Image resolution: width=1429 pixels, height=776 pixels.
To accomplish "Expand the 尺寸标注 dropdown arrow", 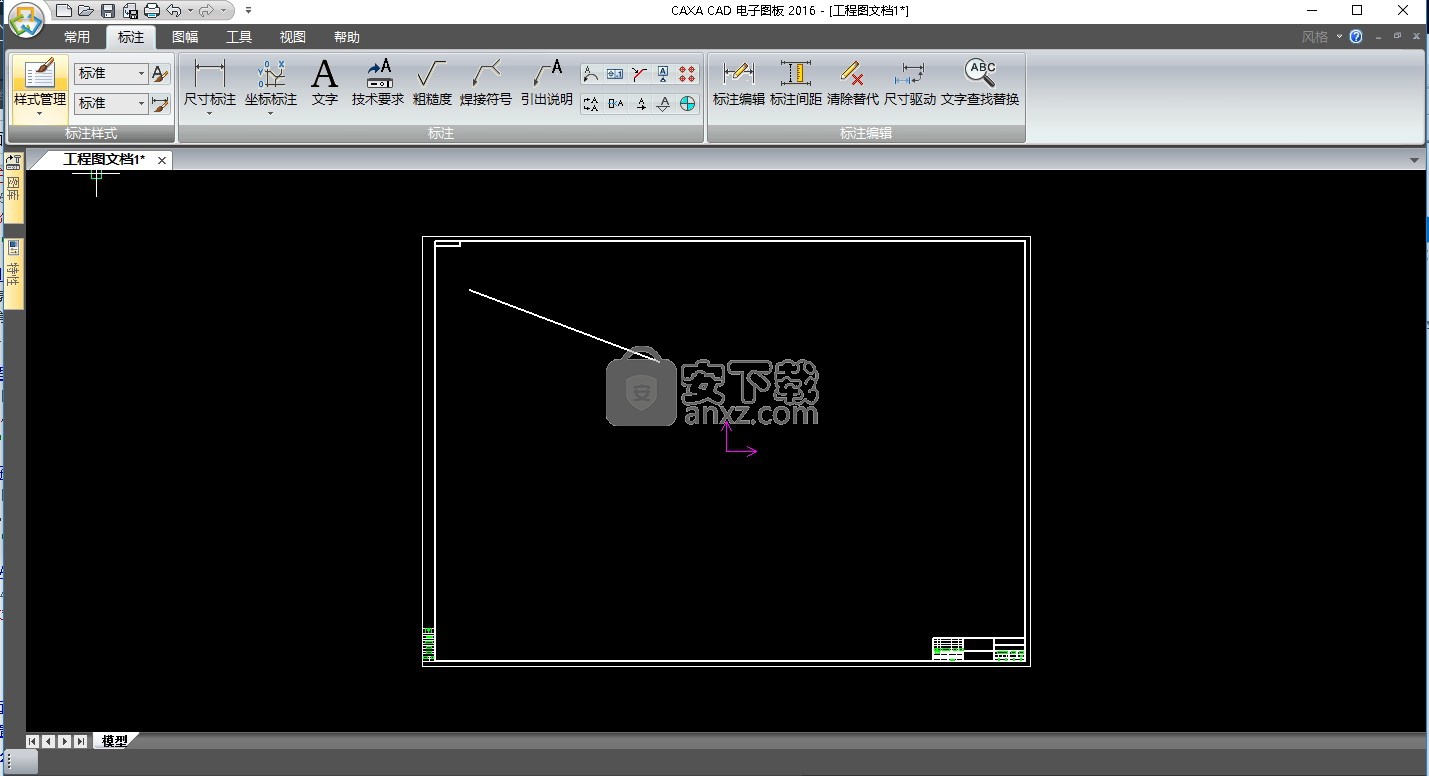I will 210,114.
